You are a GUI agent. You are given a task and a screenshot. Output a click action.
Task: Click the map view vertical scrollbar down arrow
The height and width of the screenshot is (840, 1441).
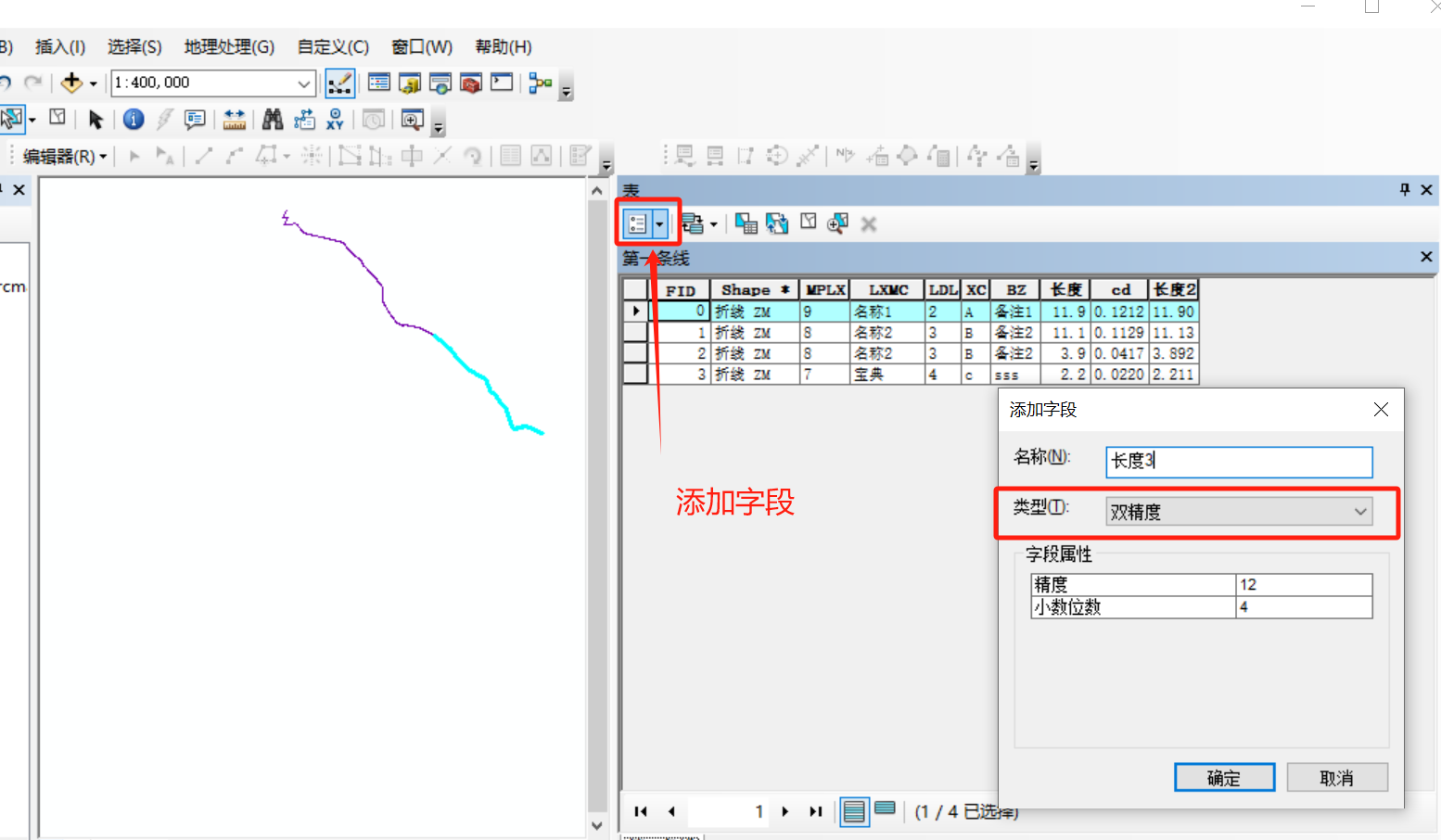(597, 825)
